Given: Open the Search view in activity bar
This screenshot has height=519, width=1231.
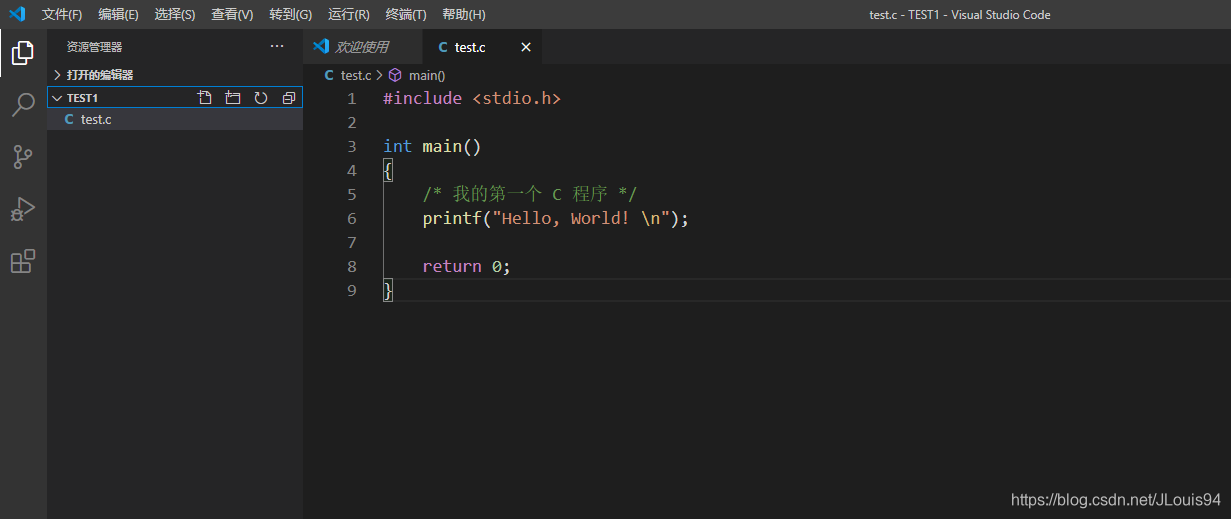Looking at the screenshot, I should [22, 105].
